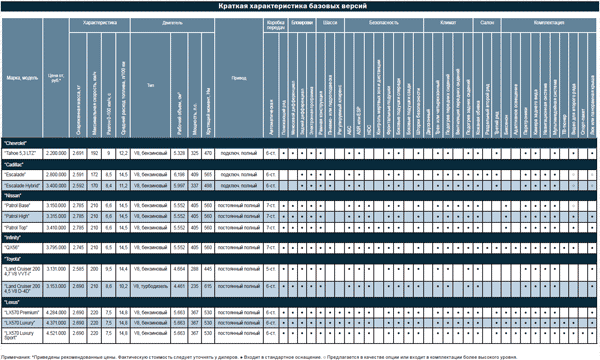Click the Tahoe drive type "подключ. полный"

(239, 153)
